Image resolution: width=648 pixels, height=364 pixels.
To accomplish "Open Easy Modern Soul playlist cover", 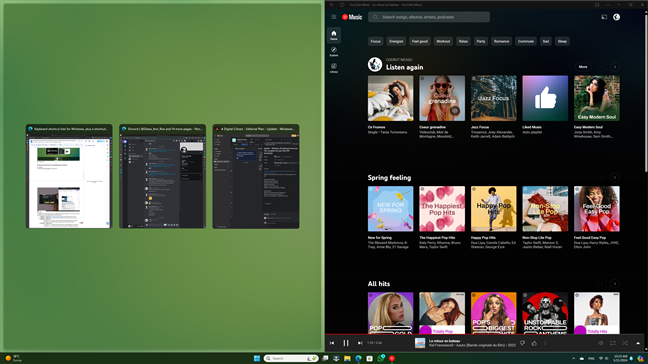I will coord(597,98).
